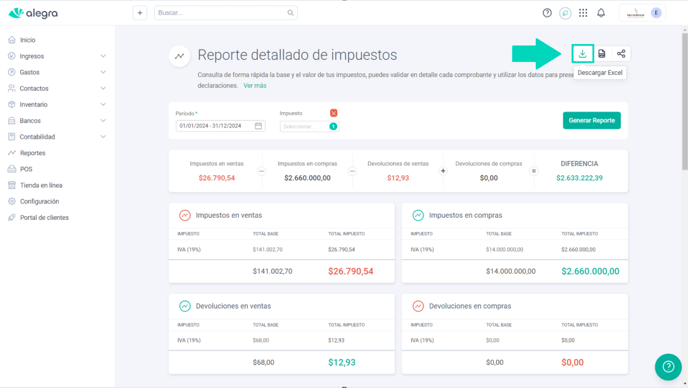This screenshot has height=388, width=688.
Task: Select IVA (19%) row in Impuestos en ventas
Action: click(281, 249)
